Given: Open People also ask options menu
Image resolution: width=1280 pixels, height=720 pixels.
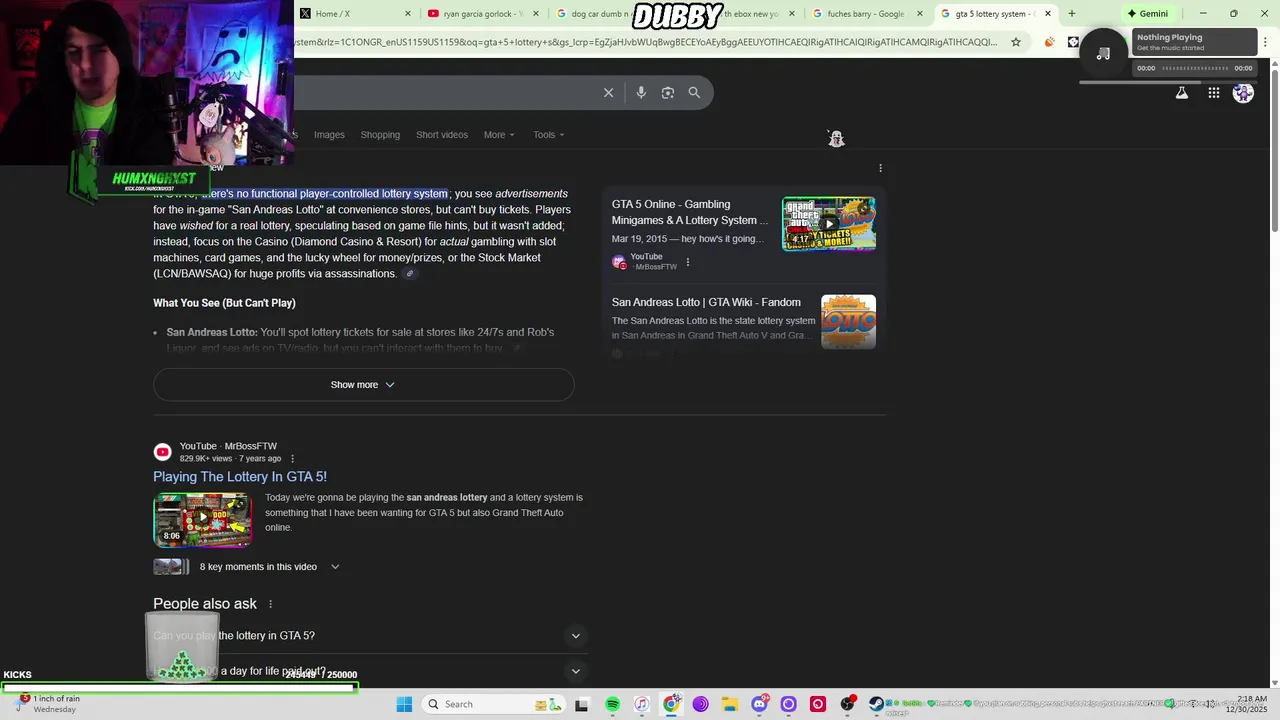Looking at the screenshot, I should tap(270, 604).
